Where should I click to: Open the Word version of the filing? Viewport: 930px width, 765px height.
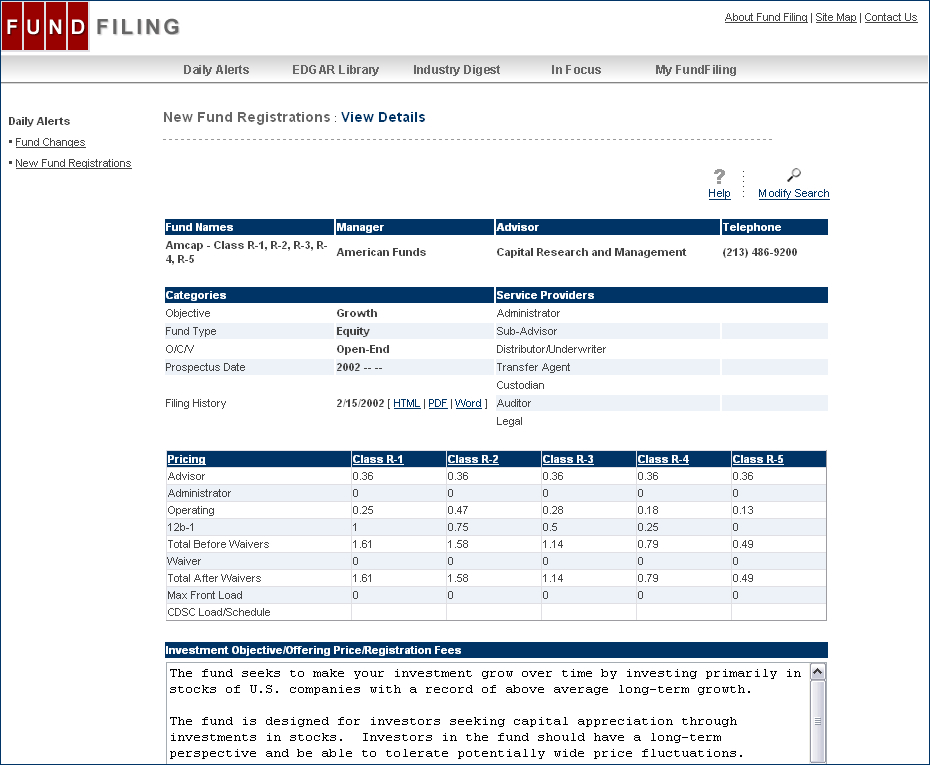tap(468, 403)
